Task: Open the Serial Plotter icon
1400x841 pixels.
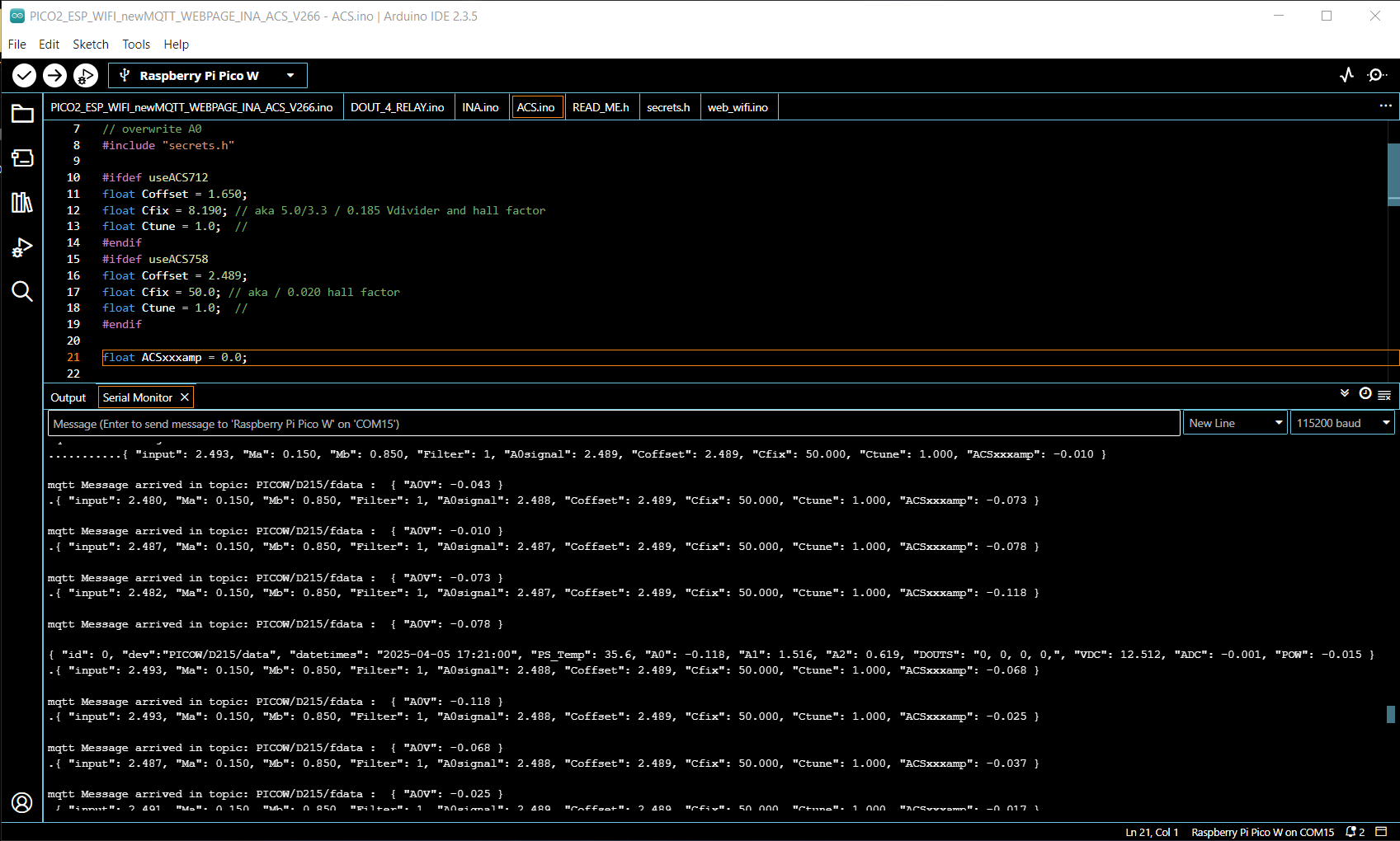Action: point(1347,75)
